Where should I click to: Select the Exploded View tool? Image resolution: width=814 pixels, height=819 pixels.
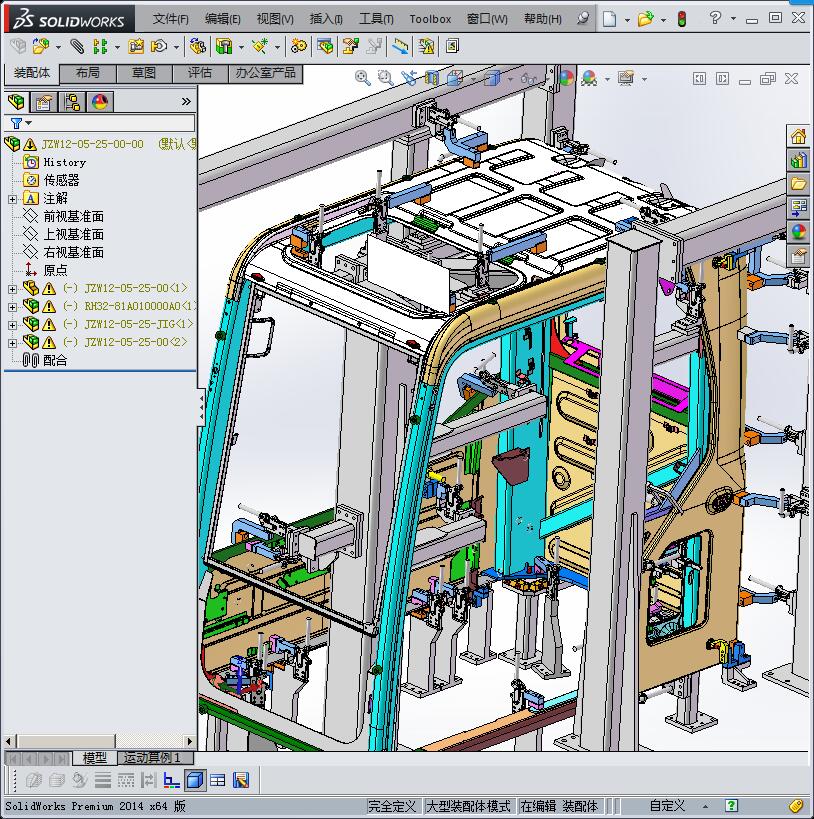pos(351,46)
